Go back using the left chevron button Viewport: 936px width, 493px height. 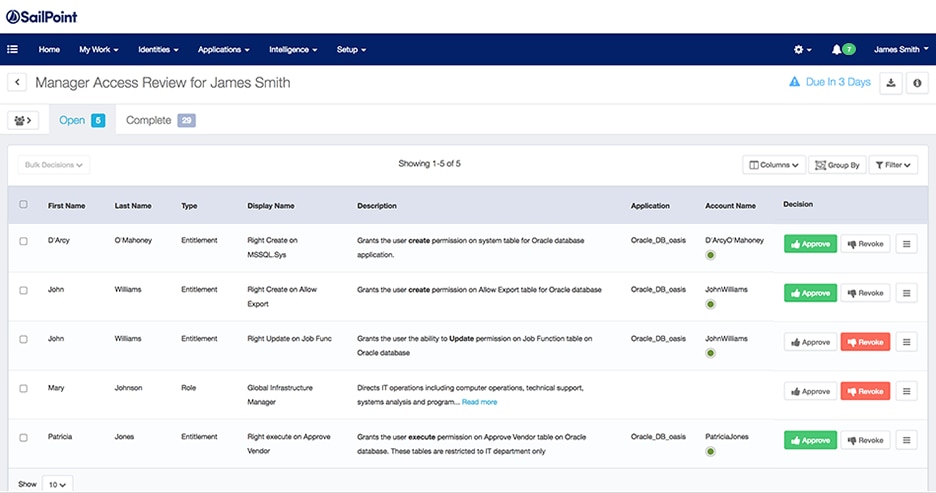click(x=17, y=82)
